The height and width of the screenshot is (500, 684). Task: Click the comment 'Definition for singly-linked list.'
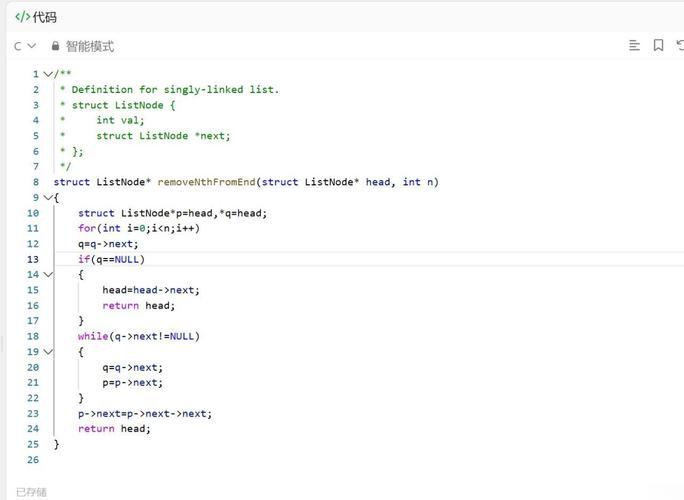coord(175,89)
